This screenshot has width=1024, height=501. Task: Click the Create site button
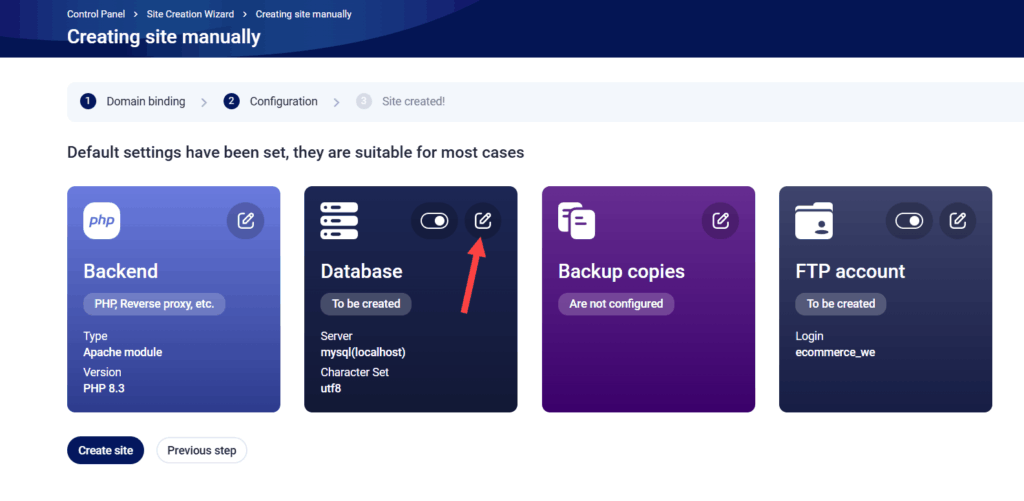click(105, 450)
